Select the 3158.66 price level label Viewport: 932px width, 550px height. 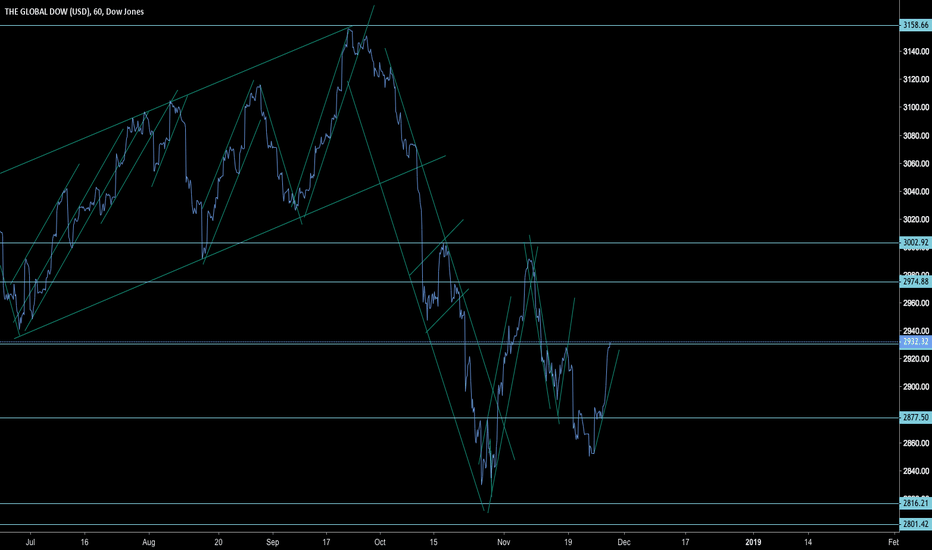click(915, 25)
